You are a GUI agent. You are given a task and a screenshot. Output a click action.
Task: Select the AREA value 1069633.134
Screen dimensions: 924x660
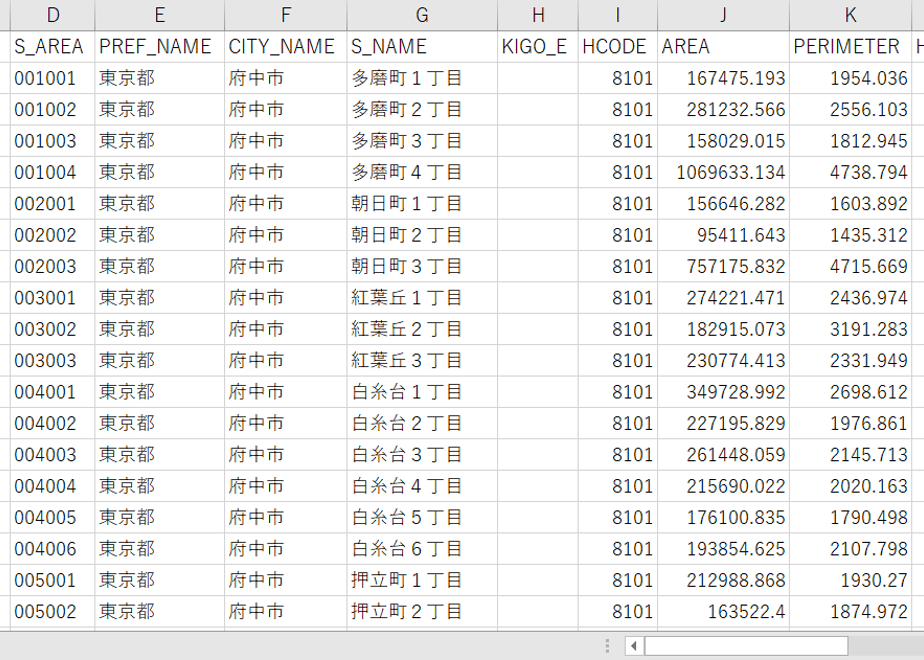tap(723, 172)
